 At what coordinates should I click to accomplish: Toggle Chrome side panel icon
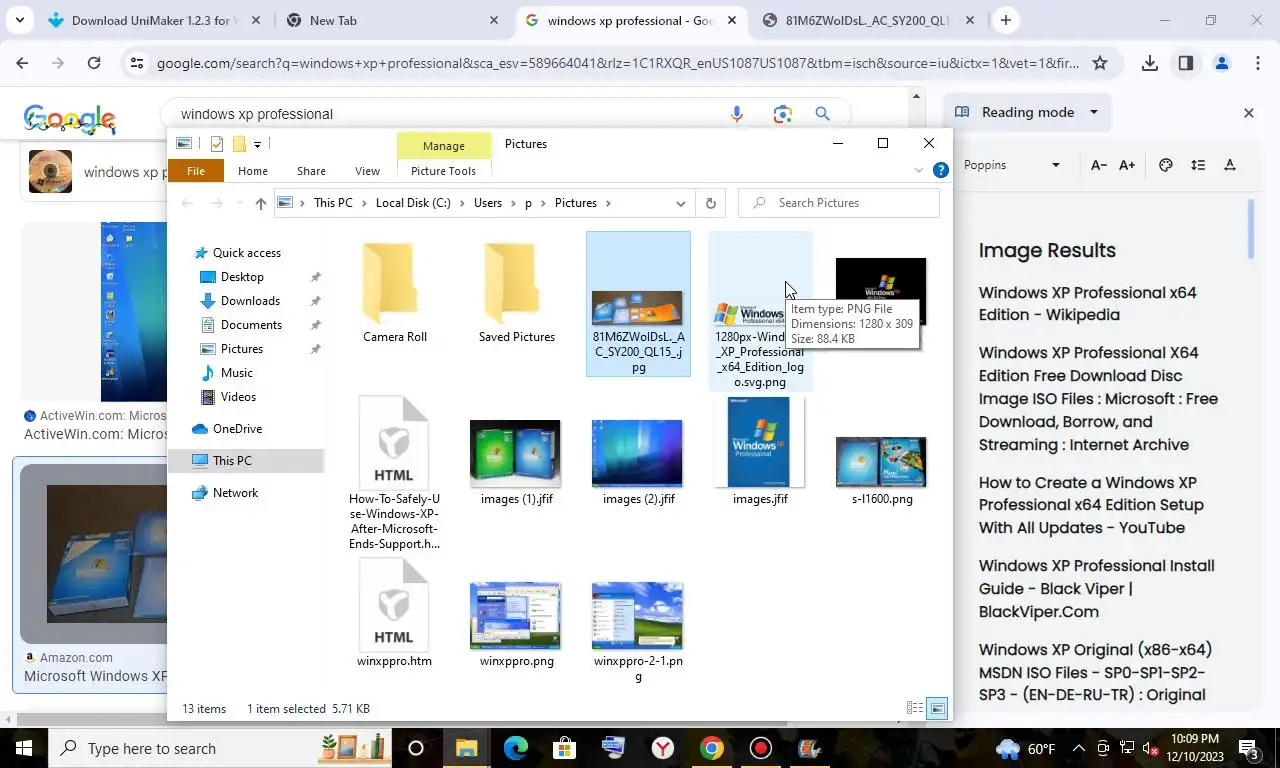tap(1186, 63)
